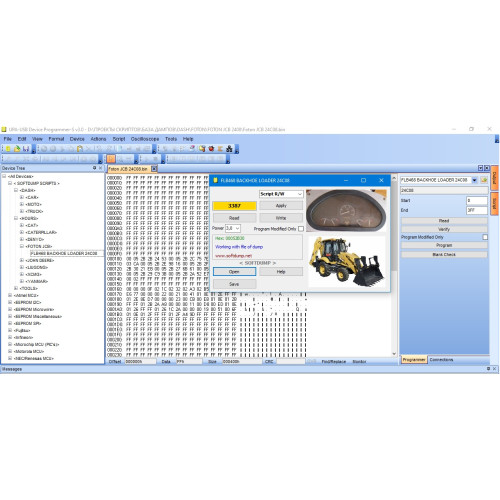Viewport: 500px width, 500px height.
Task: Click the yellow 3387 hours value field
Action: [x=234, y=206]
